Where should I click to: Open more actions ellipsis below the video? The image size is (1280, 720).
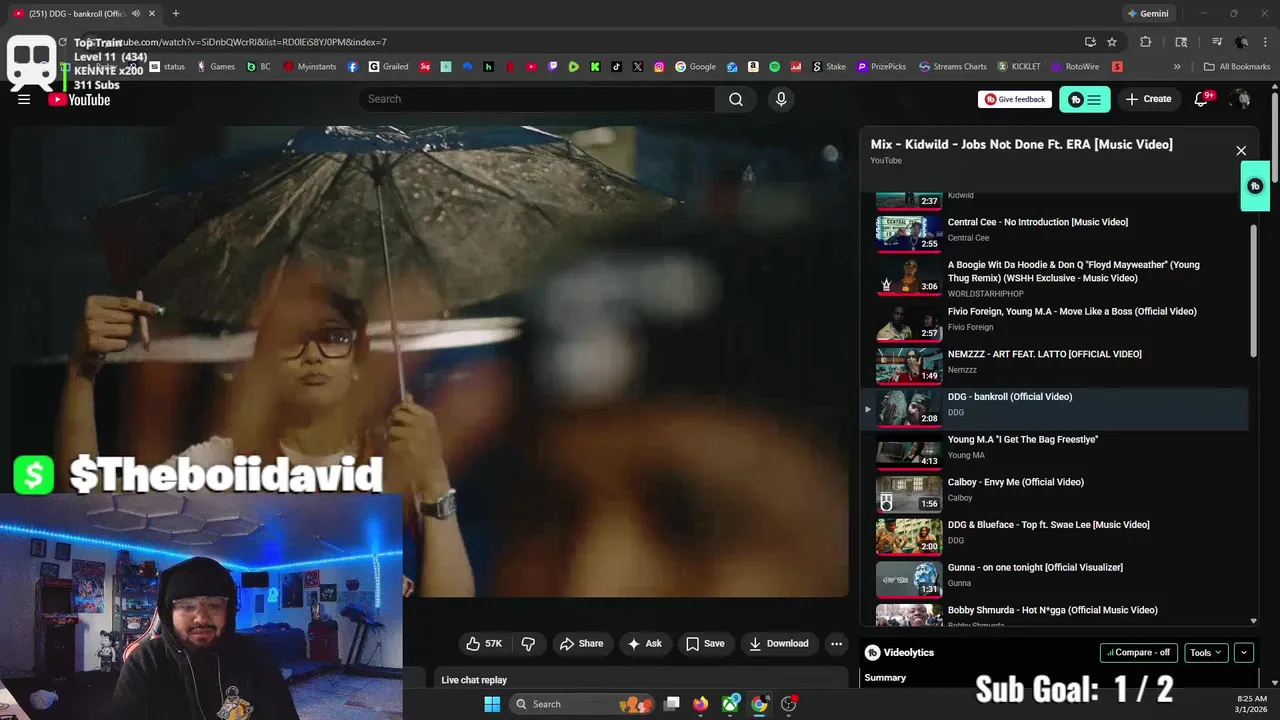point(837,644)
